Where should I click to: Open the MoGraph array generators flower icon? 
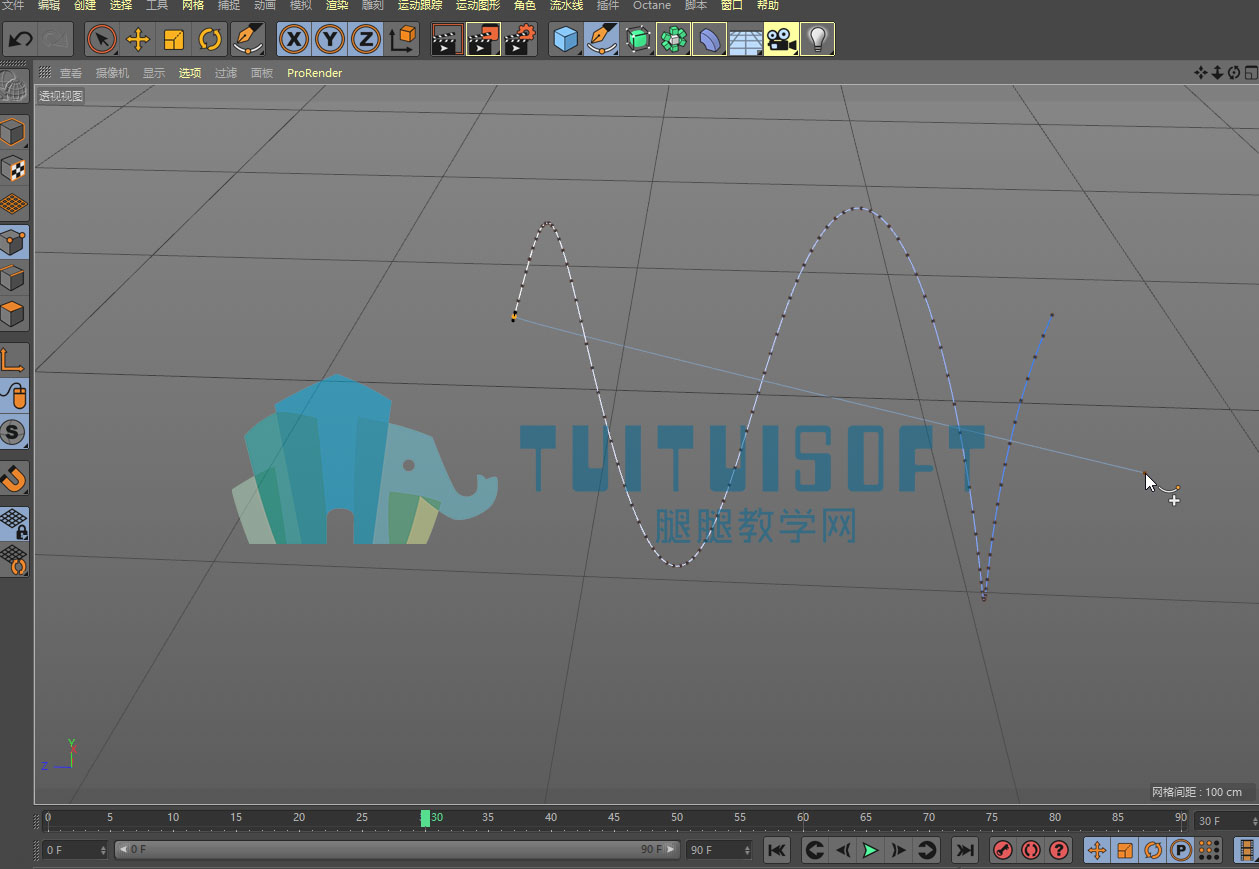point(674,40)
